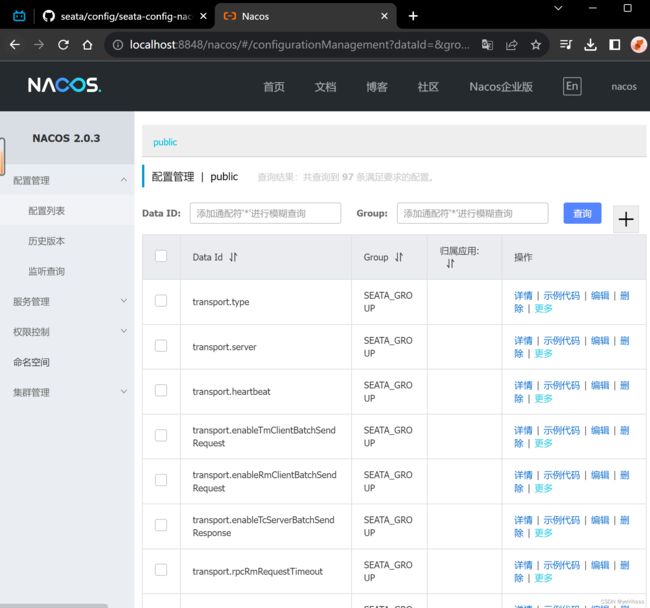
Task: Open the media control playlist icon
Action: point(566,44)
